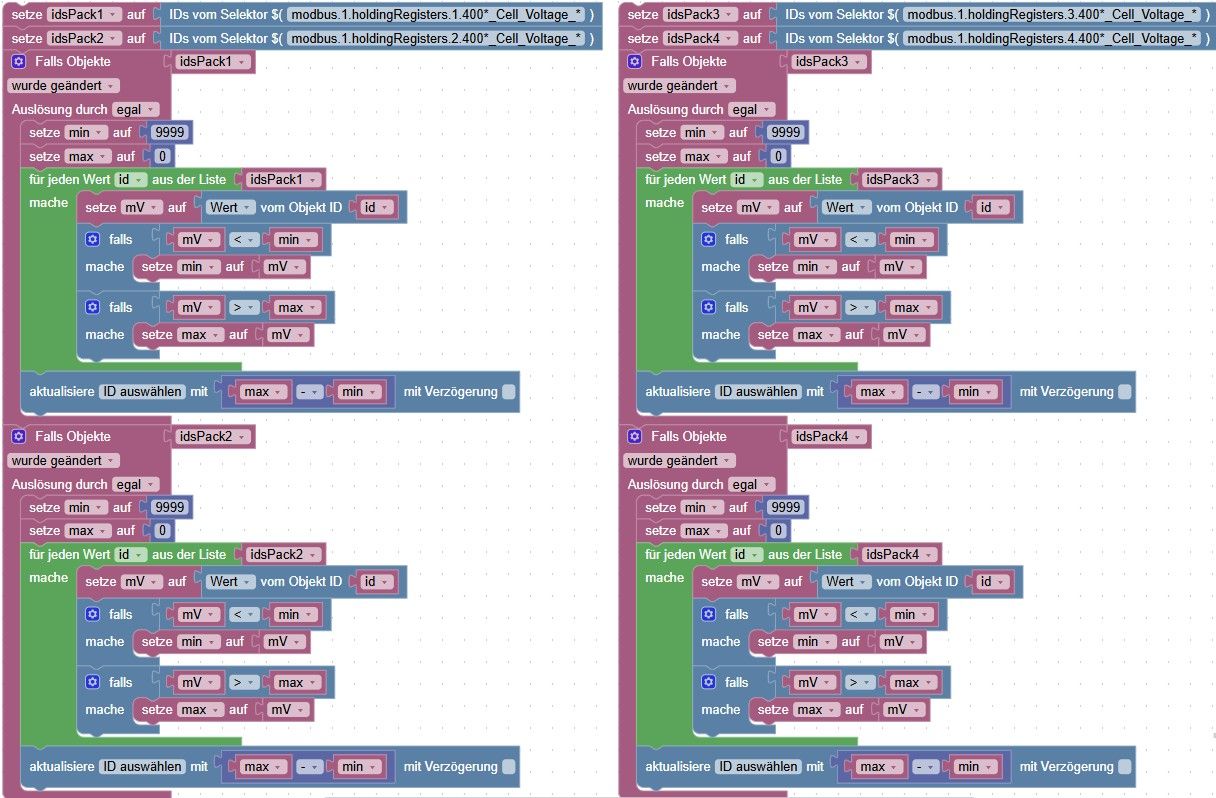1216x798 pixels.
Task: Open gear settings on Falls Objekte idsPack1 block
Action: [x=18, y=62]
